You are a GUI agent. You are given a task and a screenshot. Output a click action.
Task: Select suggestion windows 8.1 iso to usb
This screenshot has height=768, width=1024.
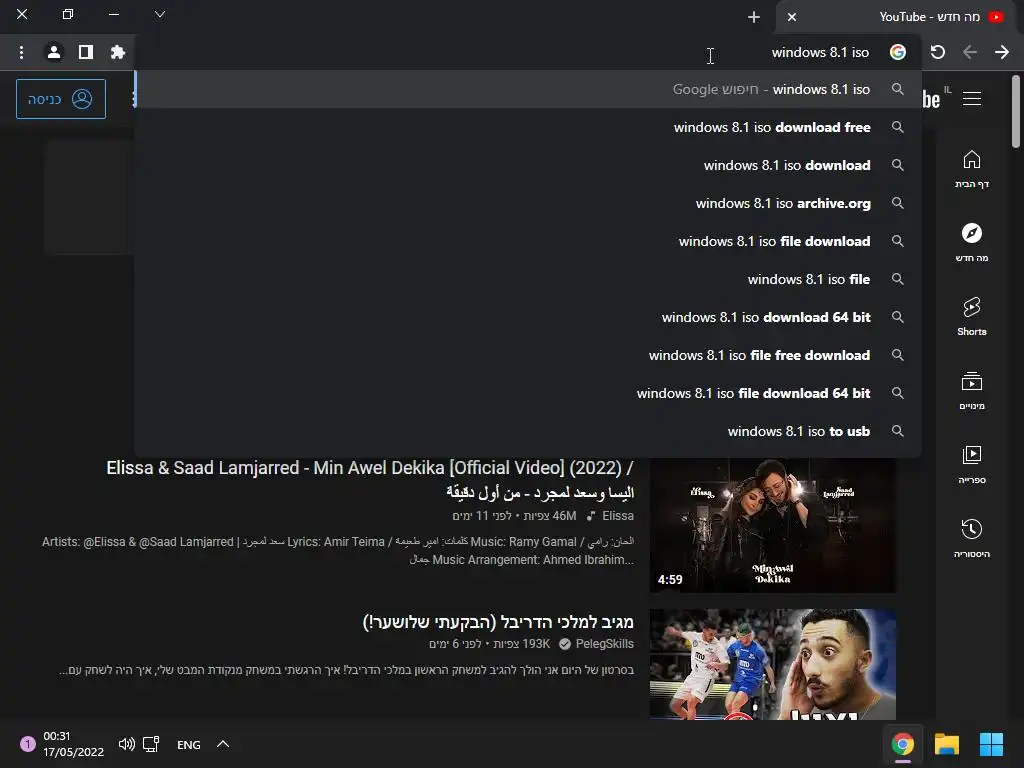pyautogui.click(x=528, y=431)
